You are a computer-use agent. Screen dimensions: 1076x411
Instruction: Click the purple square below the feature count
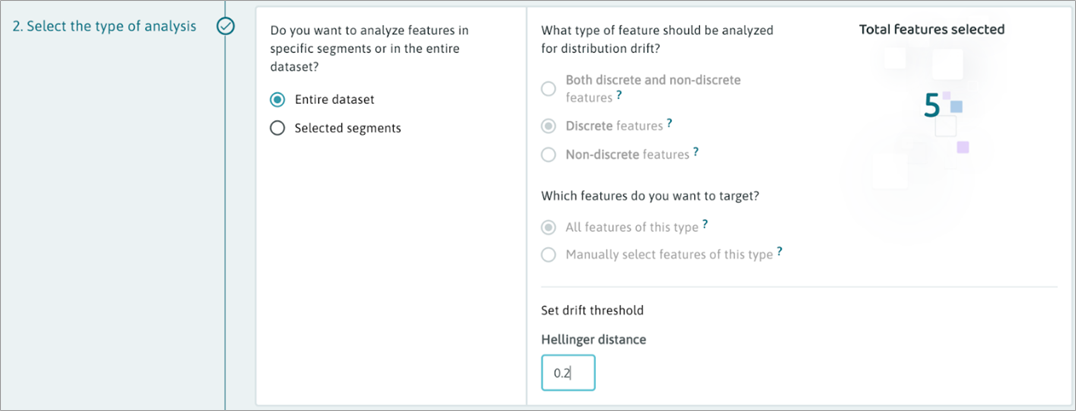point(963,147)
